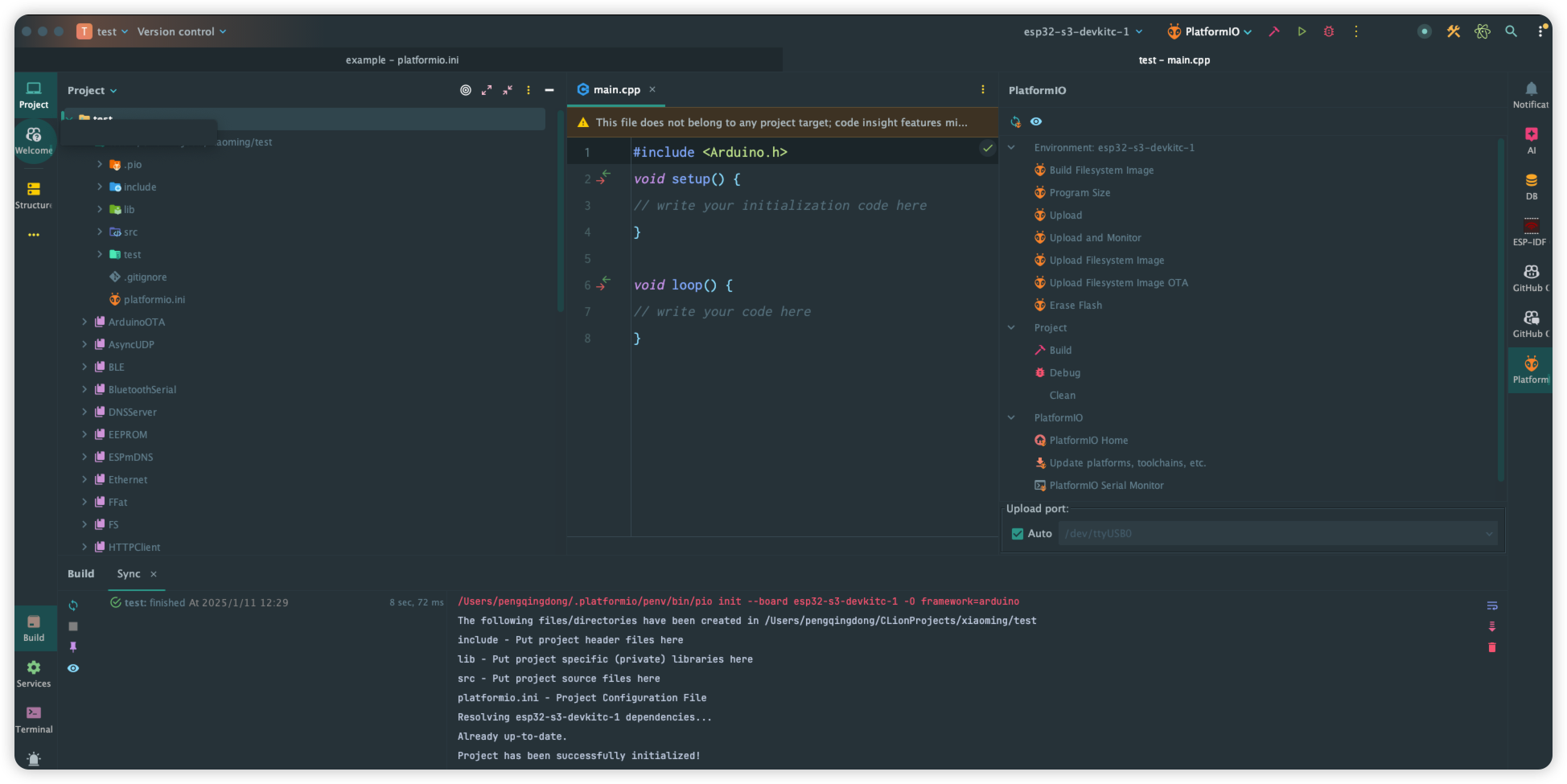Expand the ArduinoOTA library node

point(84,322)
